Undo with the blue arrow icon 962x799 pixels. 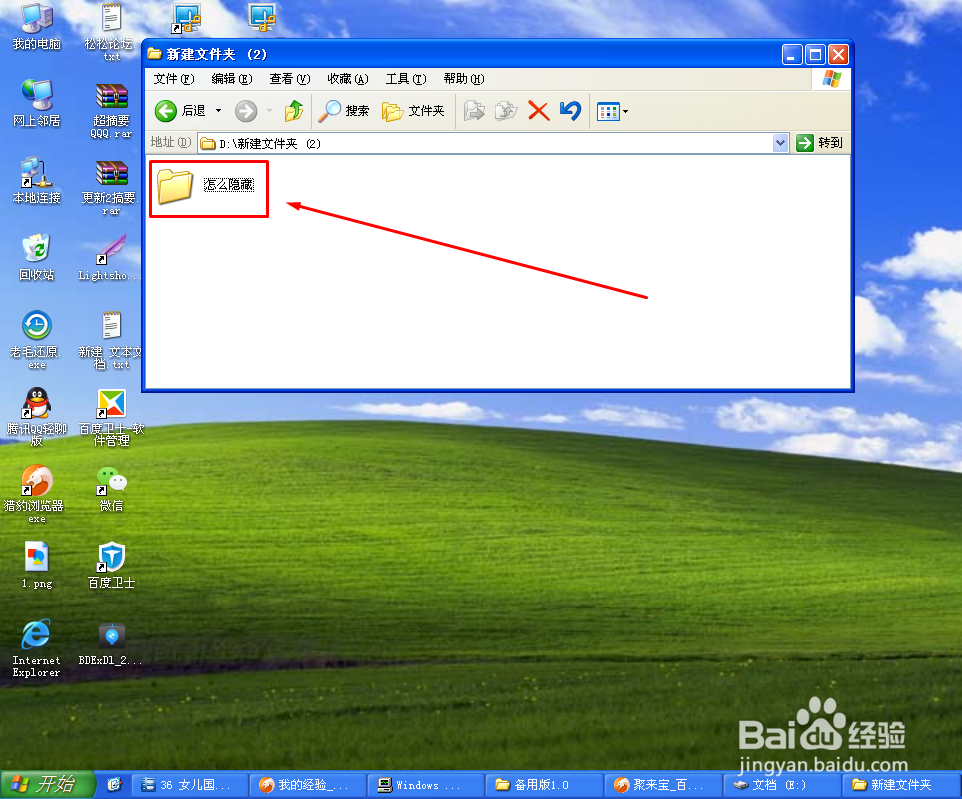coord(571,111)
